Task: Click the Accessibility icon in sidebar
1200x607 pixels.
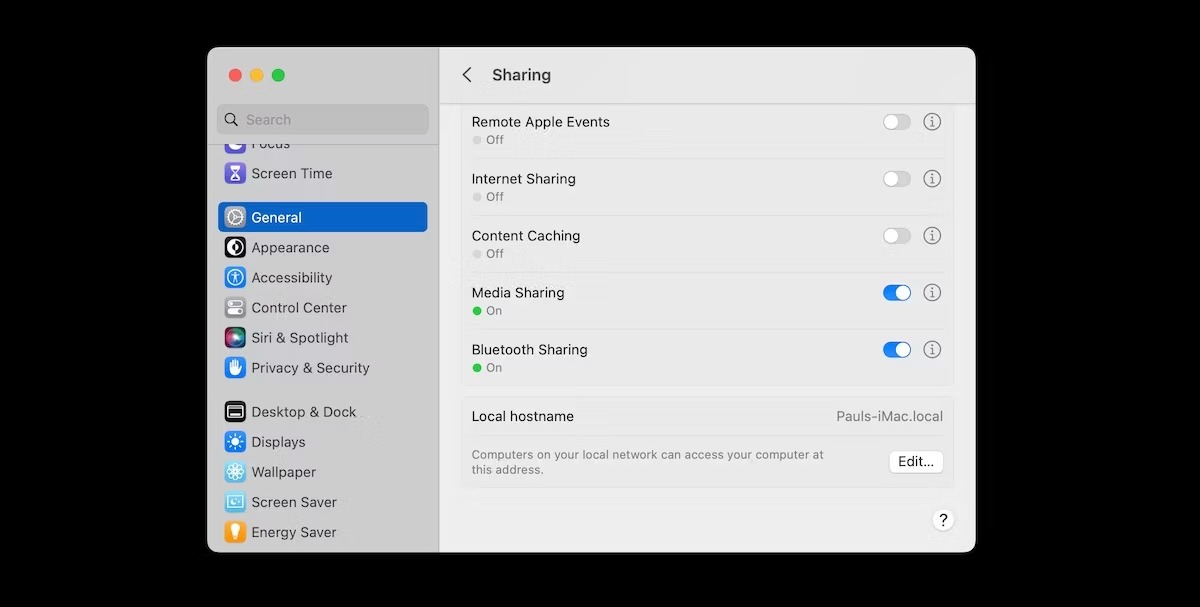Action: pyautogui.click(x=235, y=277)
